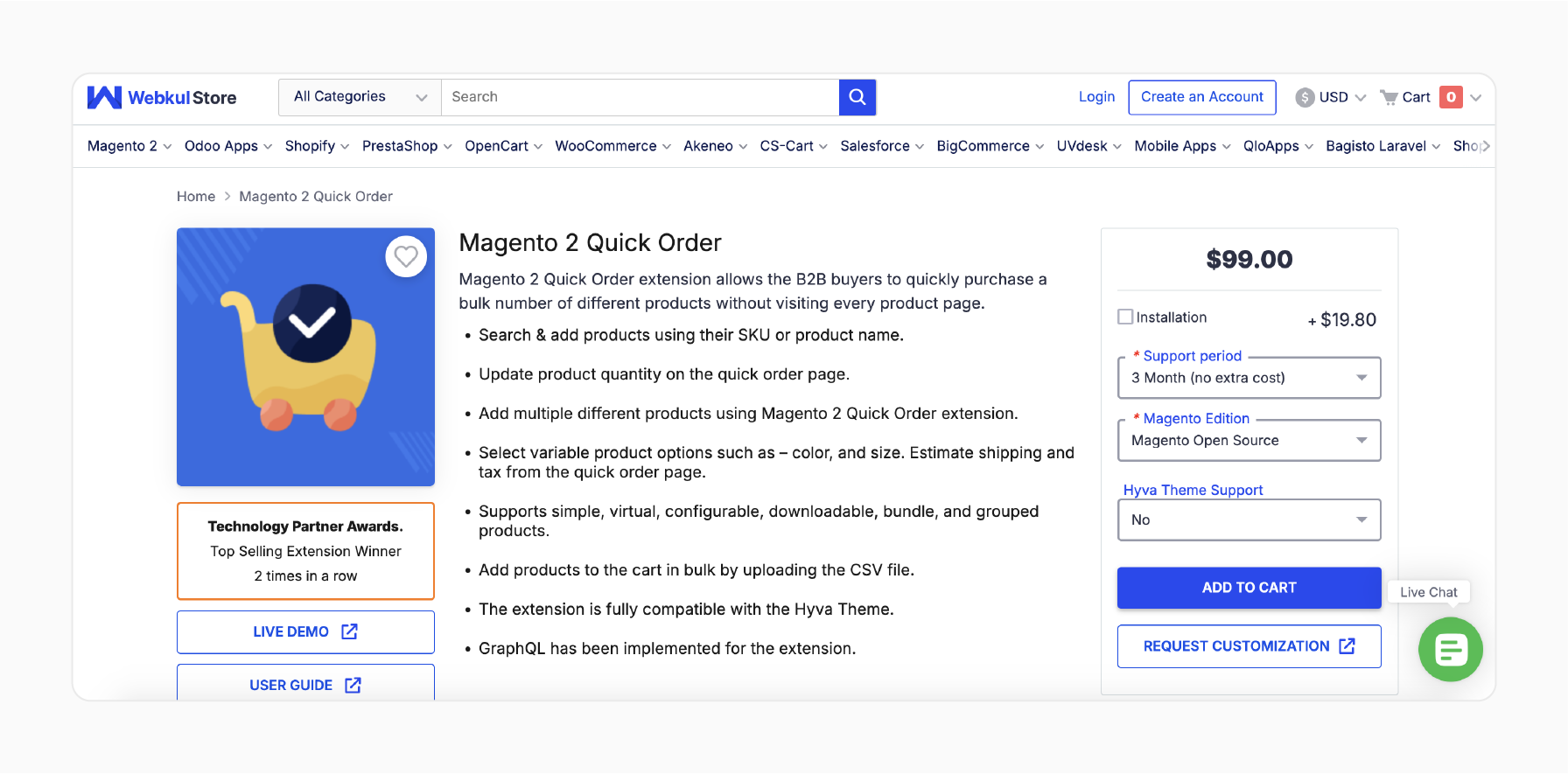Open the UVdesk menu

(x=1088, y=146)
